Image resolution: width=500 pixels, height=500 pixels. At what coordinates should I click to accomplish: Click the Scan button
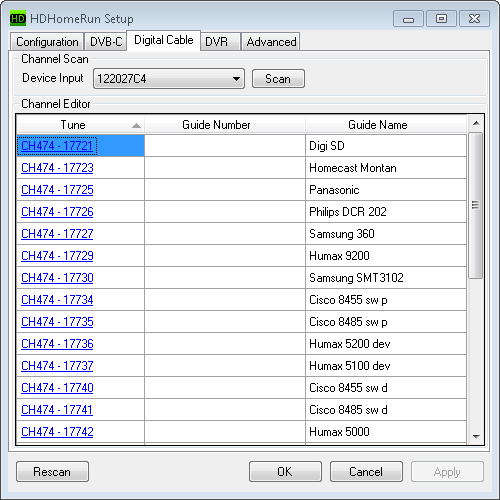278,79
